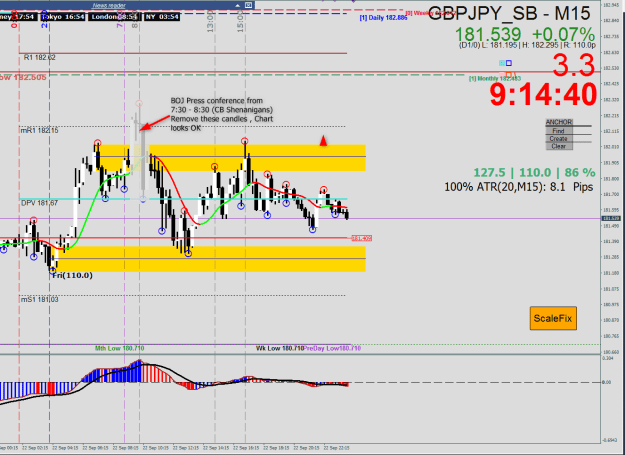Viewport: 625px width, 455px height.
Task: Click the Tokyo 16:54 session clock
Action: 63,17
